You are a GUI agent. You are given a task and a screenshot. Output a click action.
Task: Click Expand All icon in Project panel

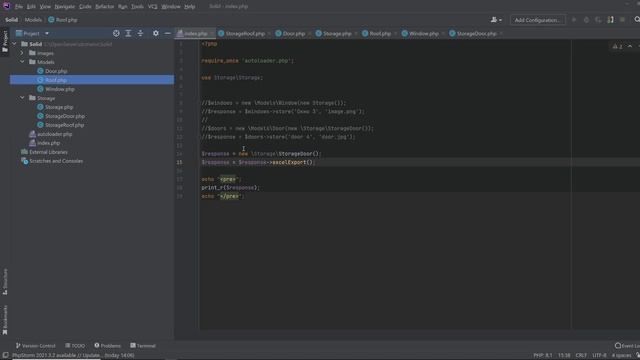[x=128, y=33]
